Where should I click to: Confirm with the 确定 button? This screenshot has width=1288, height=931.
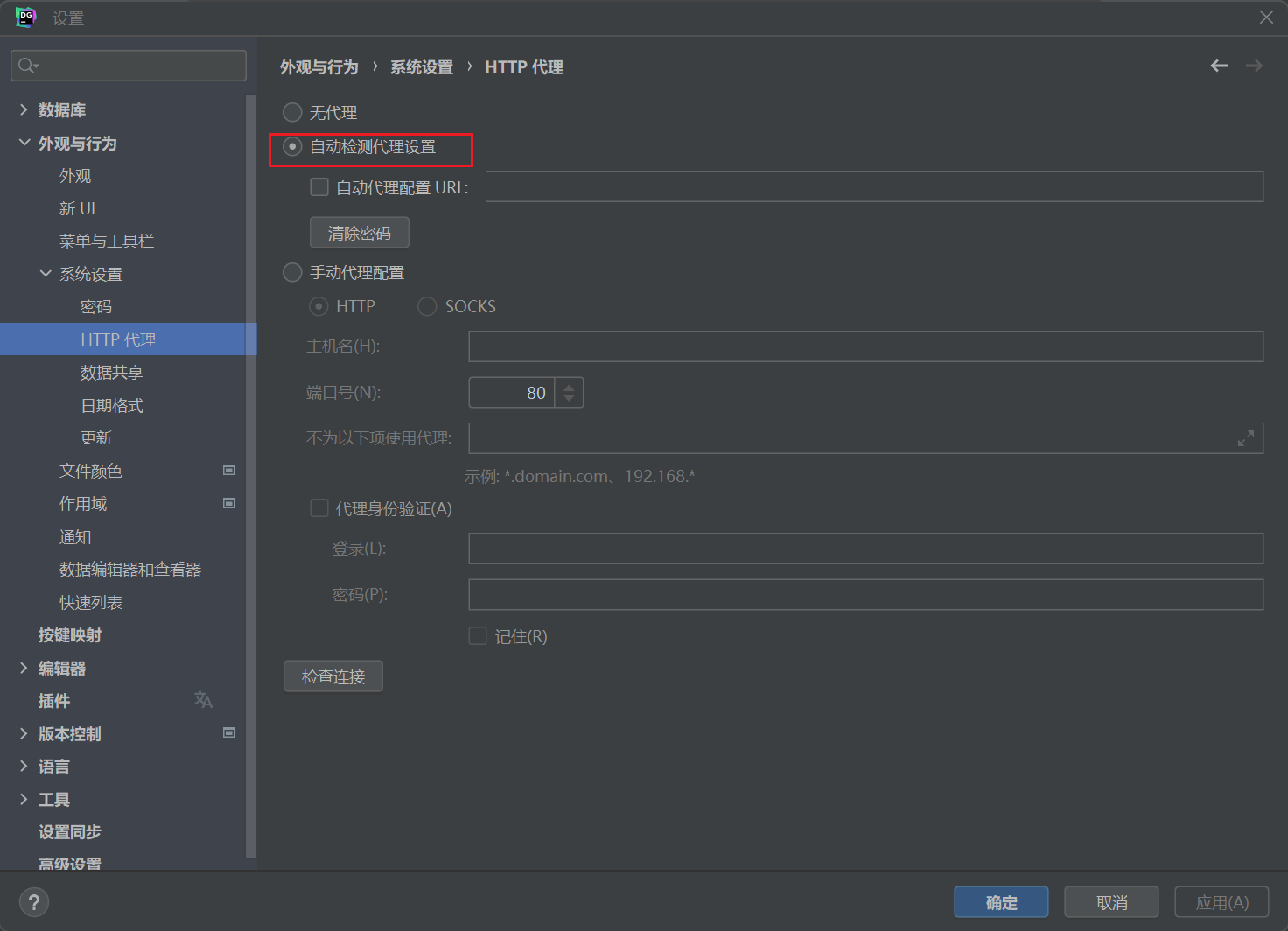1002,902
